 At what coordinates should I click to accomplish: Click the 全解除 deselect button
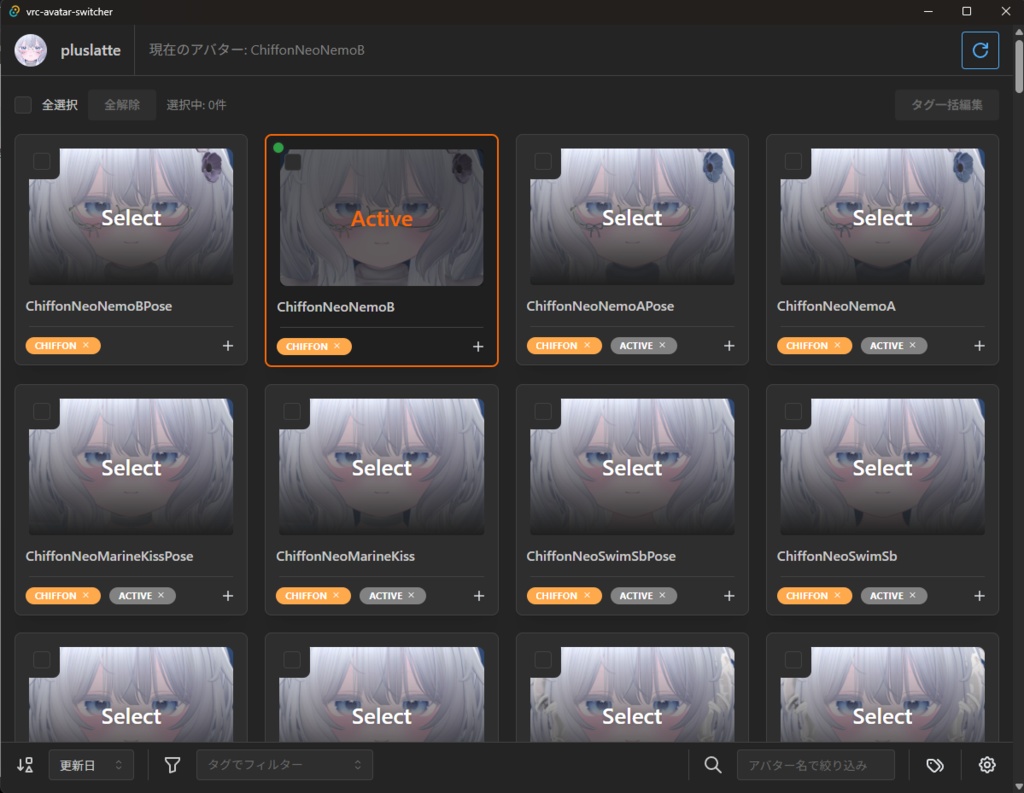[122, 104]
